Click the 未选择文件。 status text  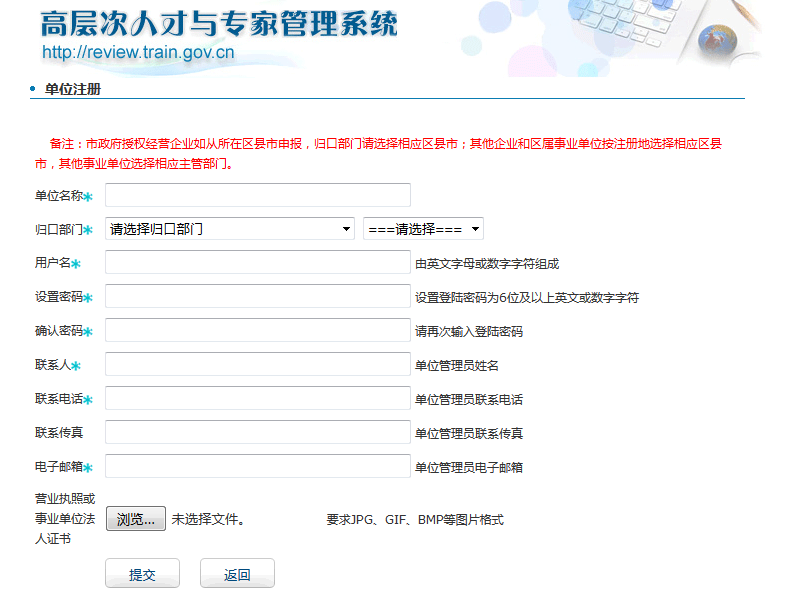tap(207, 519)
